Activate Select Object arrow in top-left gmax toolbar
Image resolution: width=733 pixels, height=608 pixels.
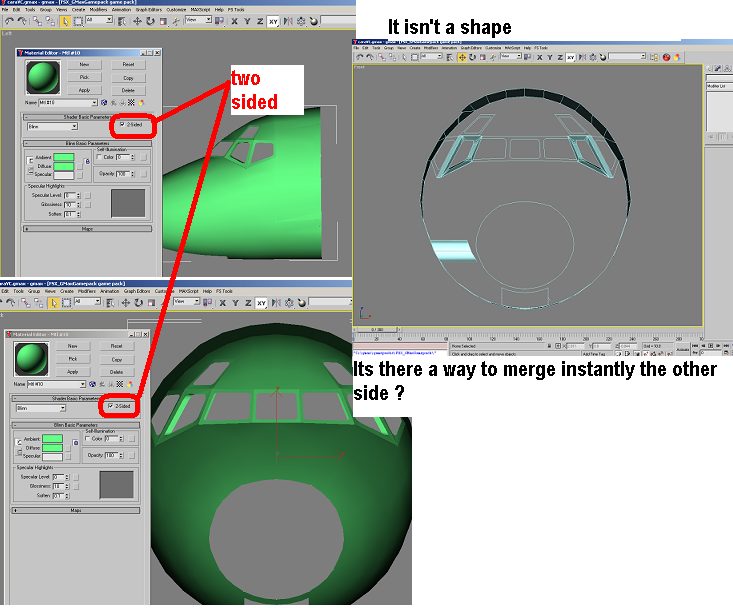[65, 21]
